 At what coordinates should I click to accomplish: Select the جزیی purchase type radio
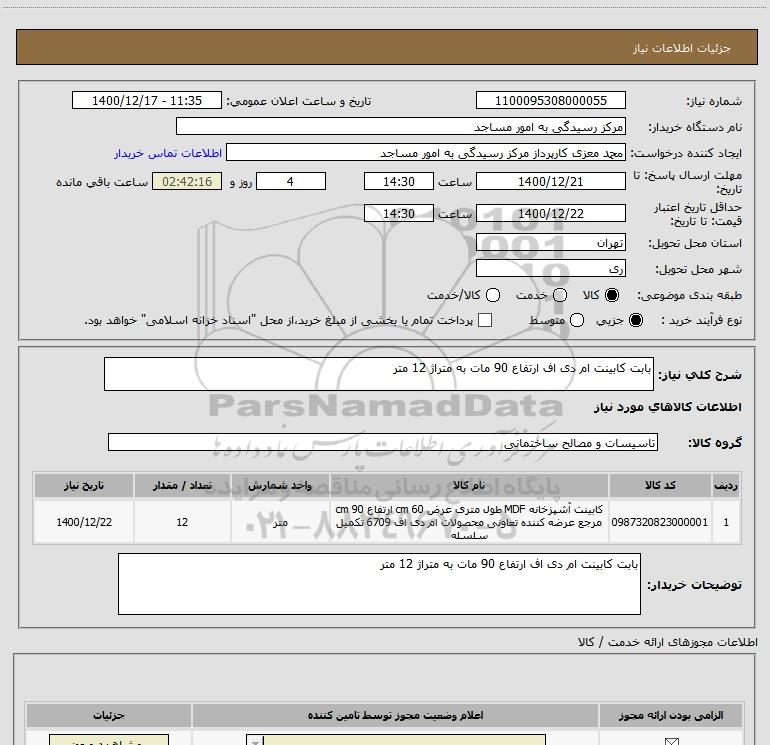tap(636, 320)
